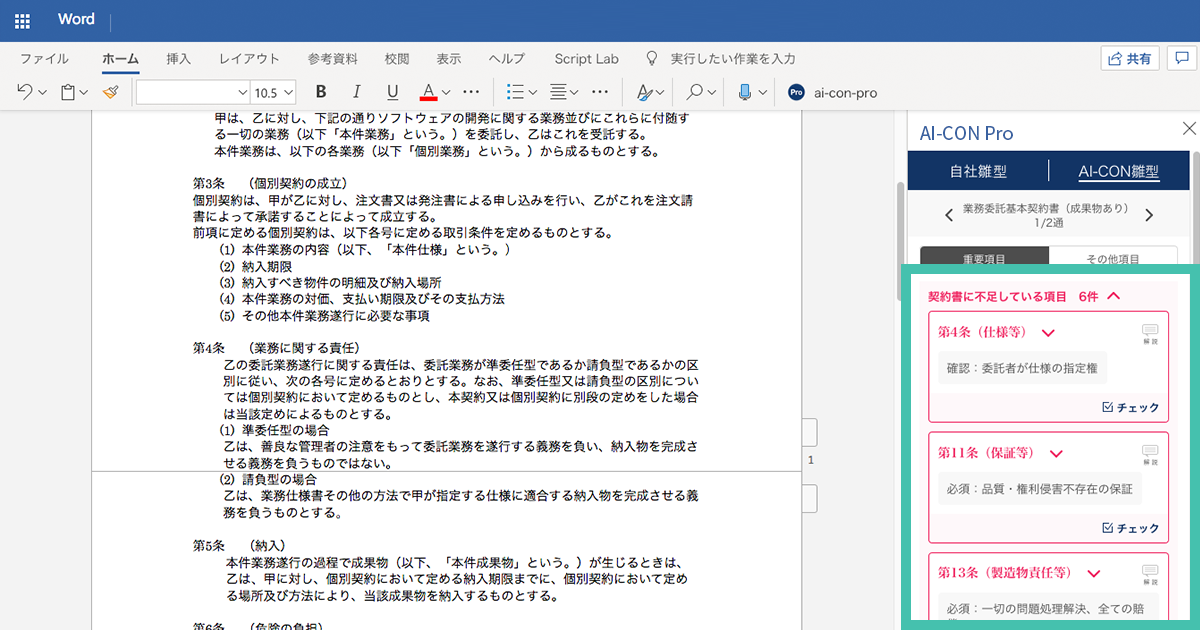The width and height of the screenshot is (1200, 630).
Task: Open explanation icon for 第4条
Action: [x=1150, y=333]
